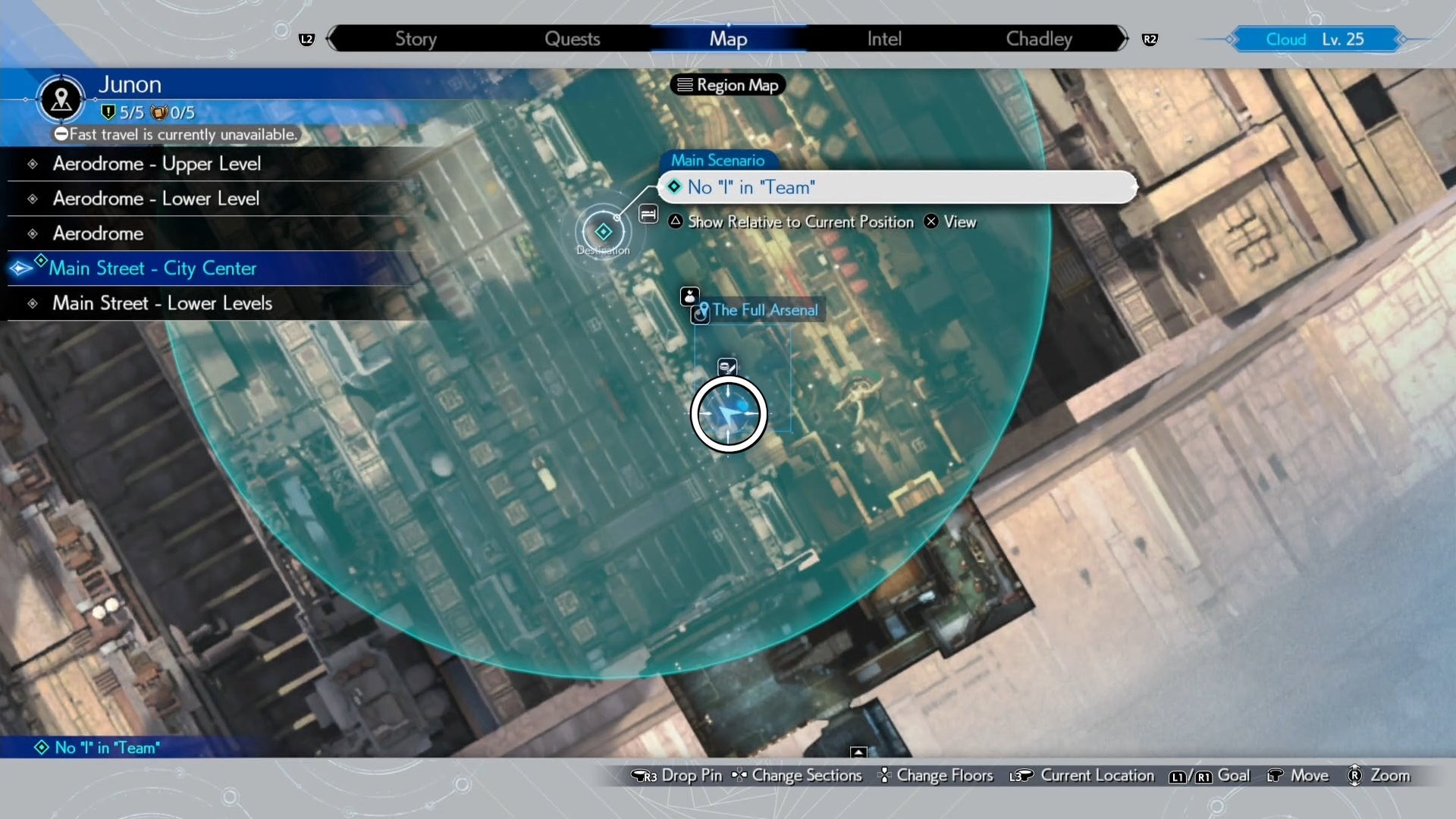1456x819 pixels.
Task: Select the Map tab
Action: coord(728,39)
